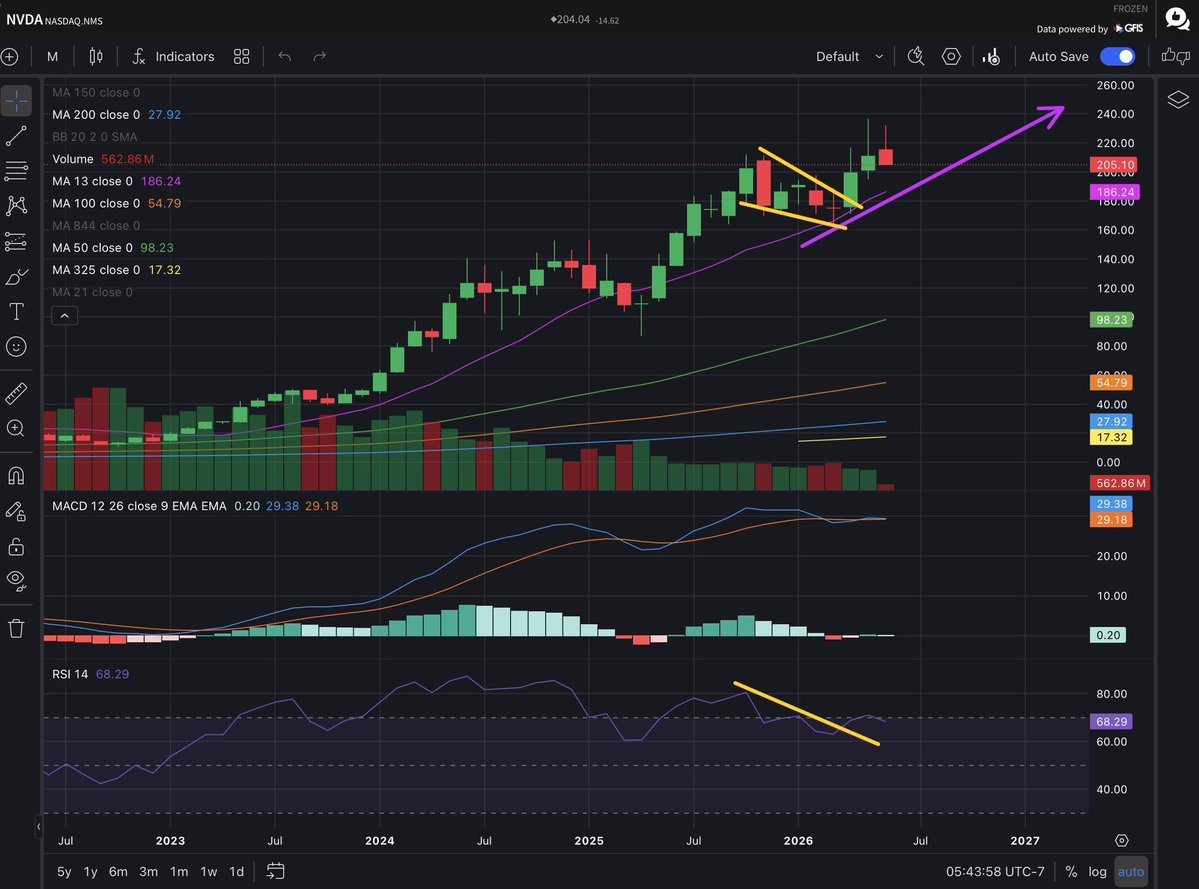Toggle the hidden BB 20 2 0 SMA legend
The image size is (1199, 889).
(95, 137)
